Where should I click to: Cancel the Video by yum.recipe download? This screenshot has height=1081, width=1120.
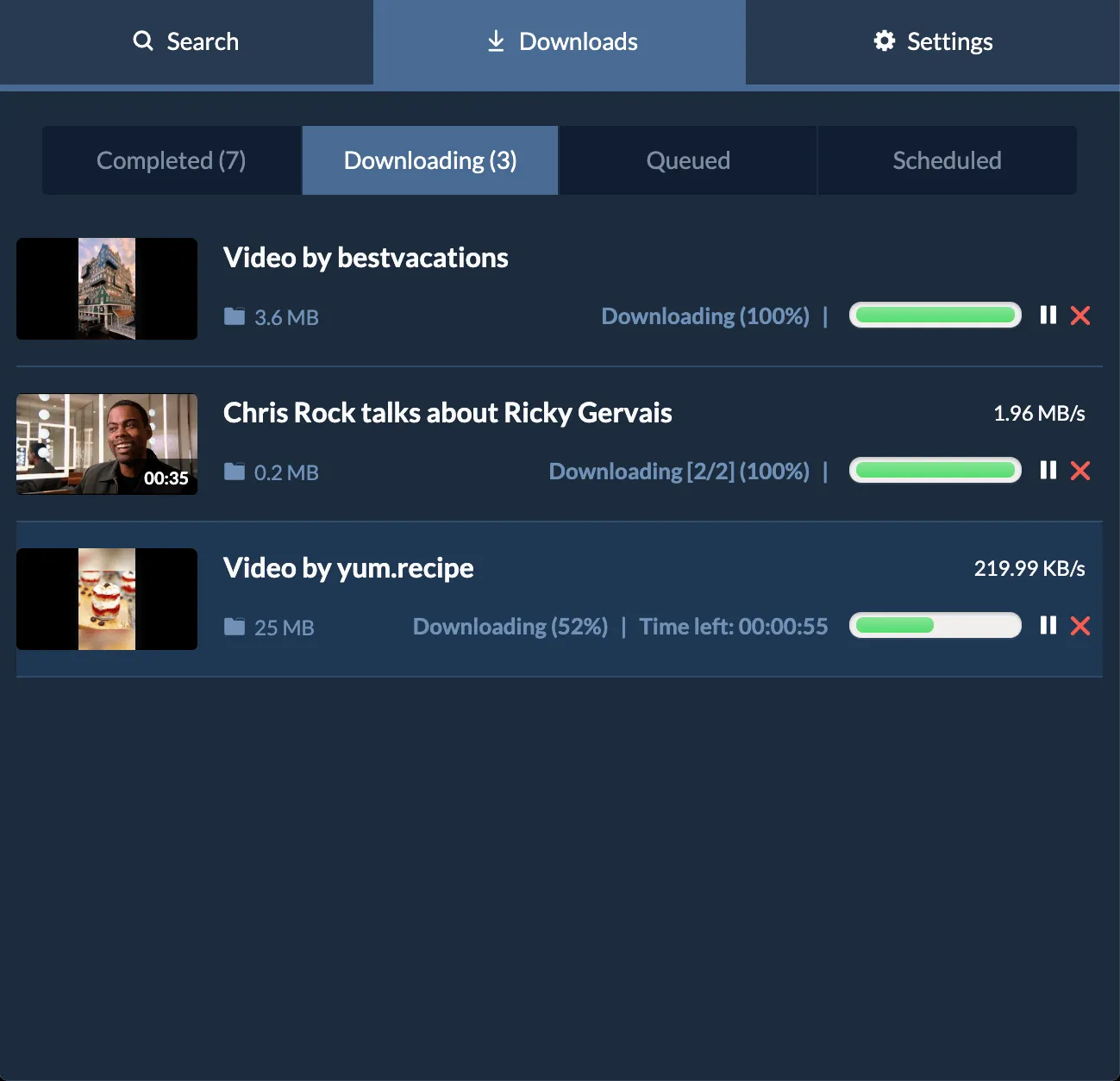1080,626
